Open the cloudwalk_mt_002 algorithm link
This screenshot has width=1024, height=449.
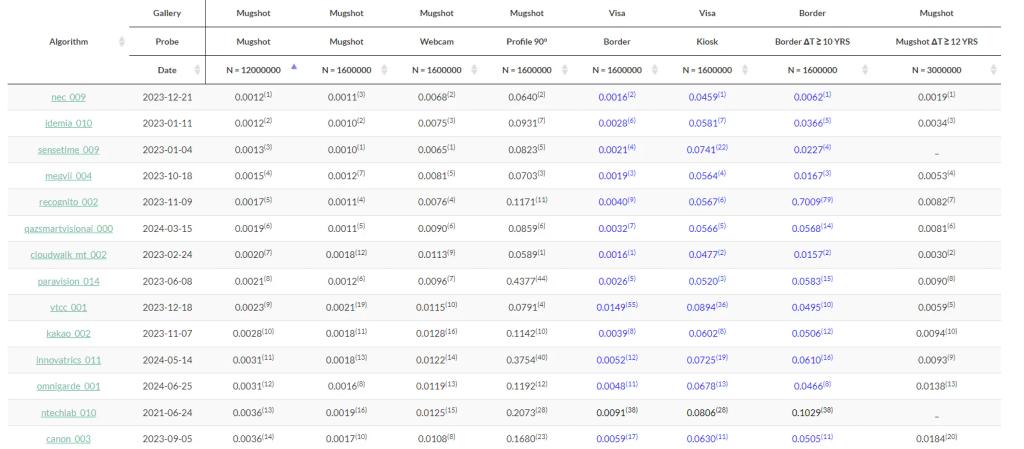tap(69, 255)
